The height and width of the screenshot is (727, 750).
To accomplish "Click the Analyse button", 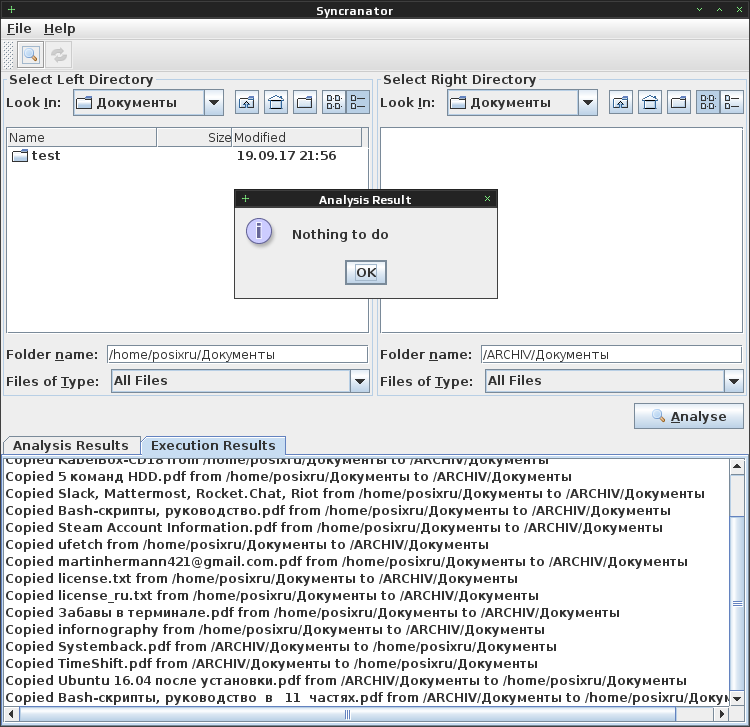I will pos(689,416).
